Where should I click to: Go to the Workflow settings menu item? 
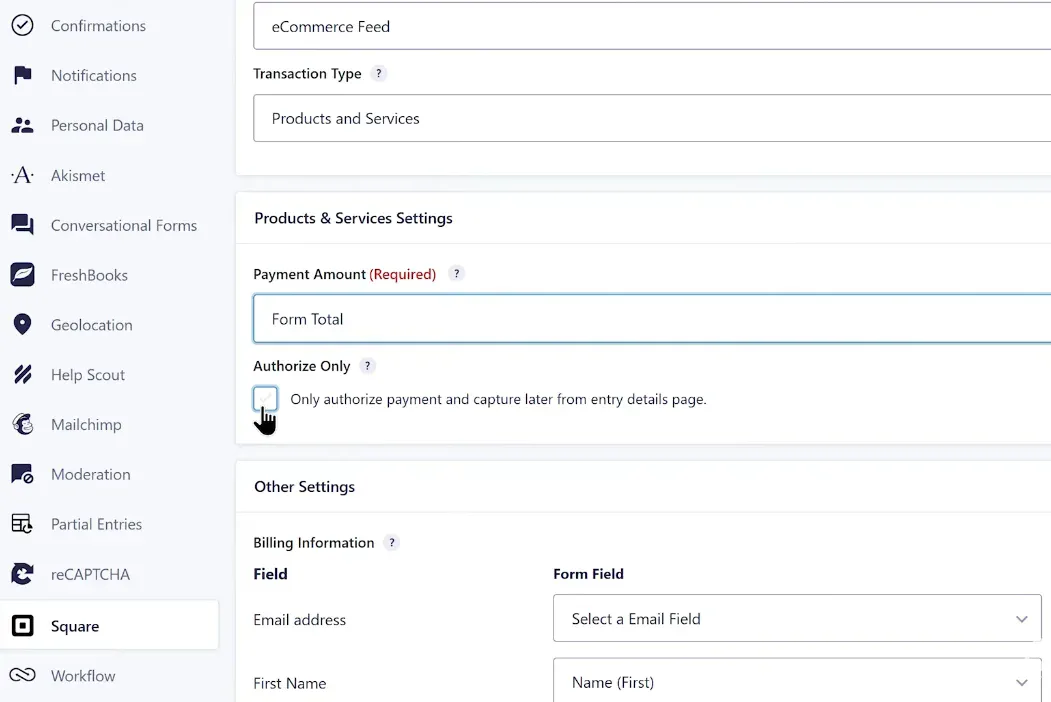coord(83,676)
